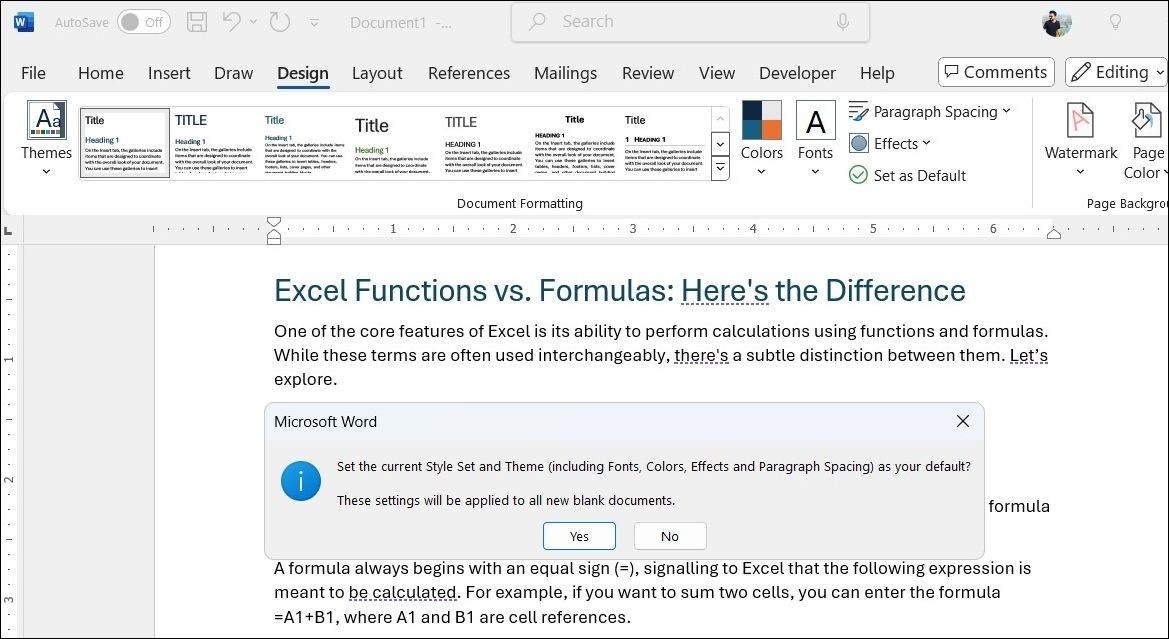
Task: Undo the last action
Action: tap(232, 22)
